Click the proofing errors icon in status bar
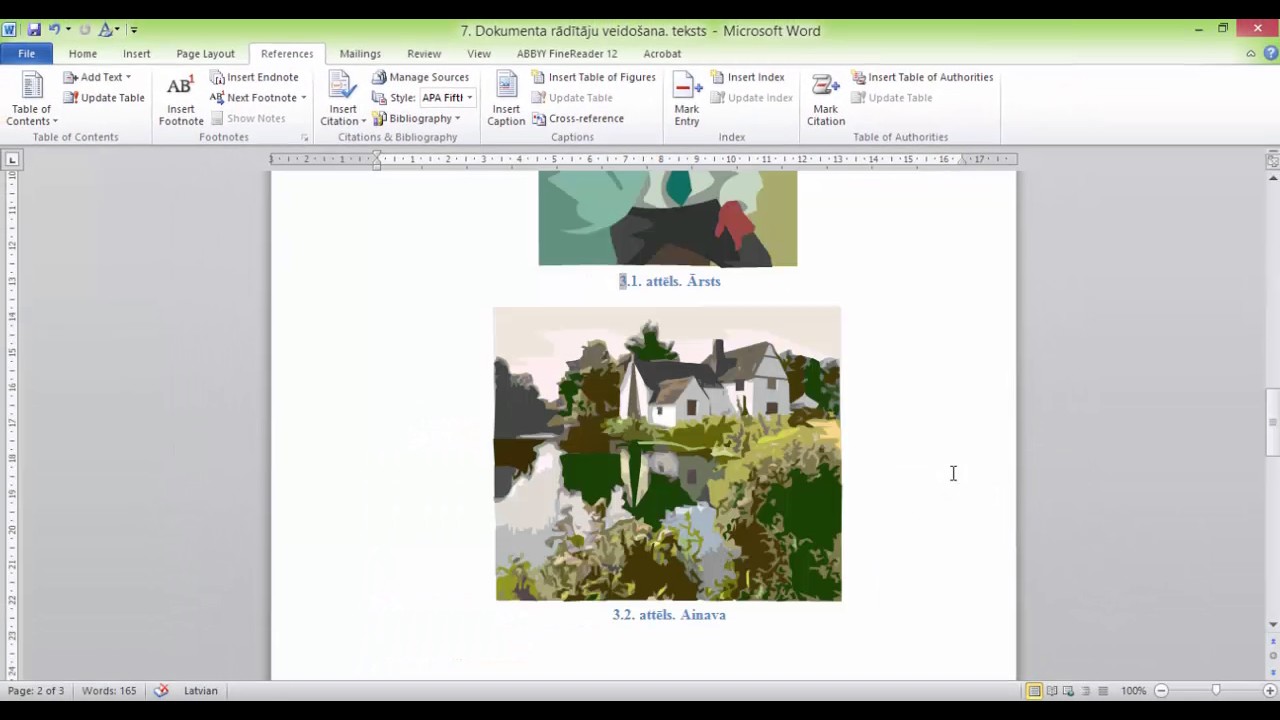 161,691
